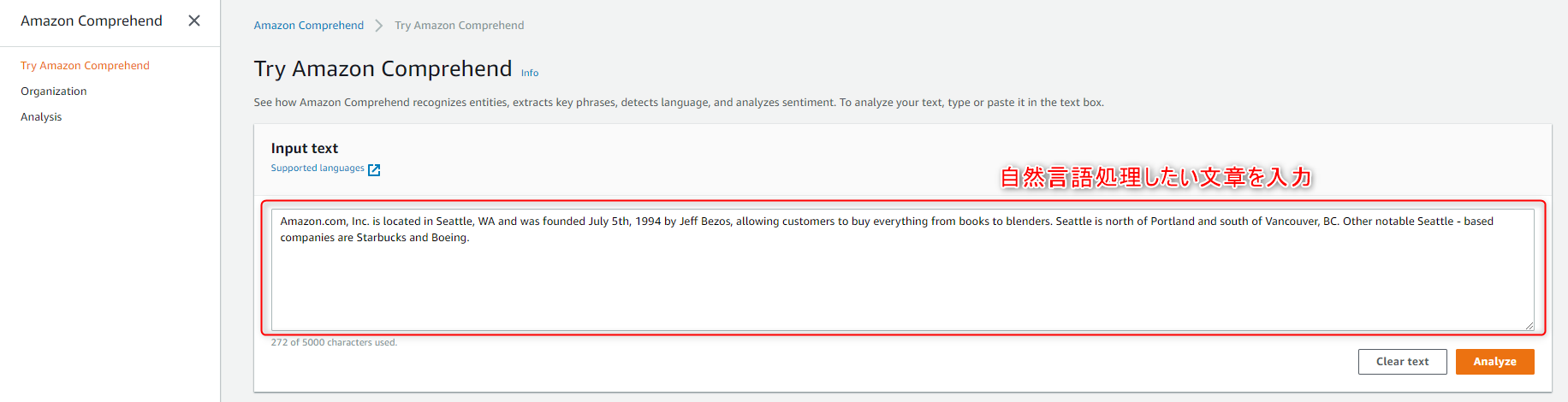The height and width of the screenshot is (402, 1568).
Task: Click the resize grip in the text box corner
Action: (x=1529, y=325)
